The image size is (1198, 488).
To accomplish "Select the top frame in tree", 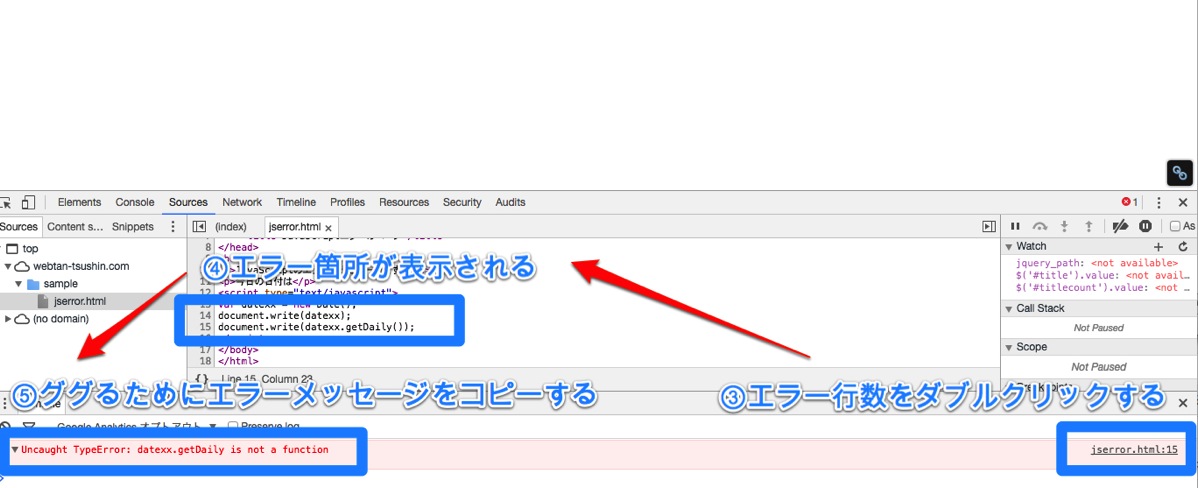I will (x=31, y=249).
